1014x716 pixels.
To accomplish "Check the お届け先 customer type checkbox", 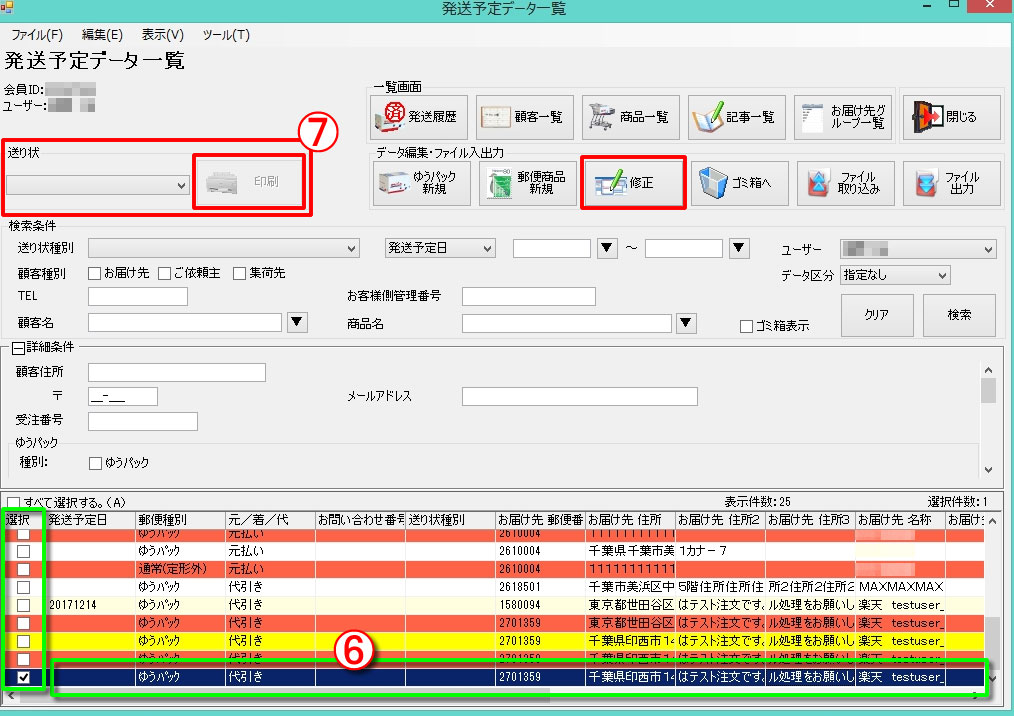I will 95,273.
